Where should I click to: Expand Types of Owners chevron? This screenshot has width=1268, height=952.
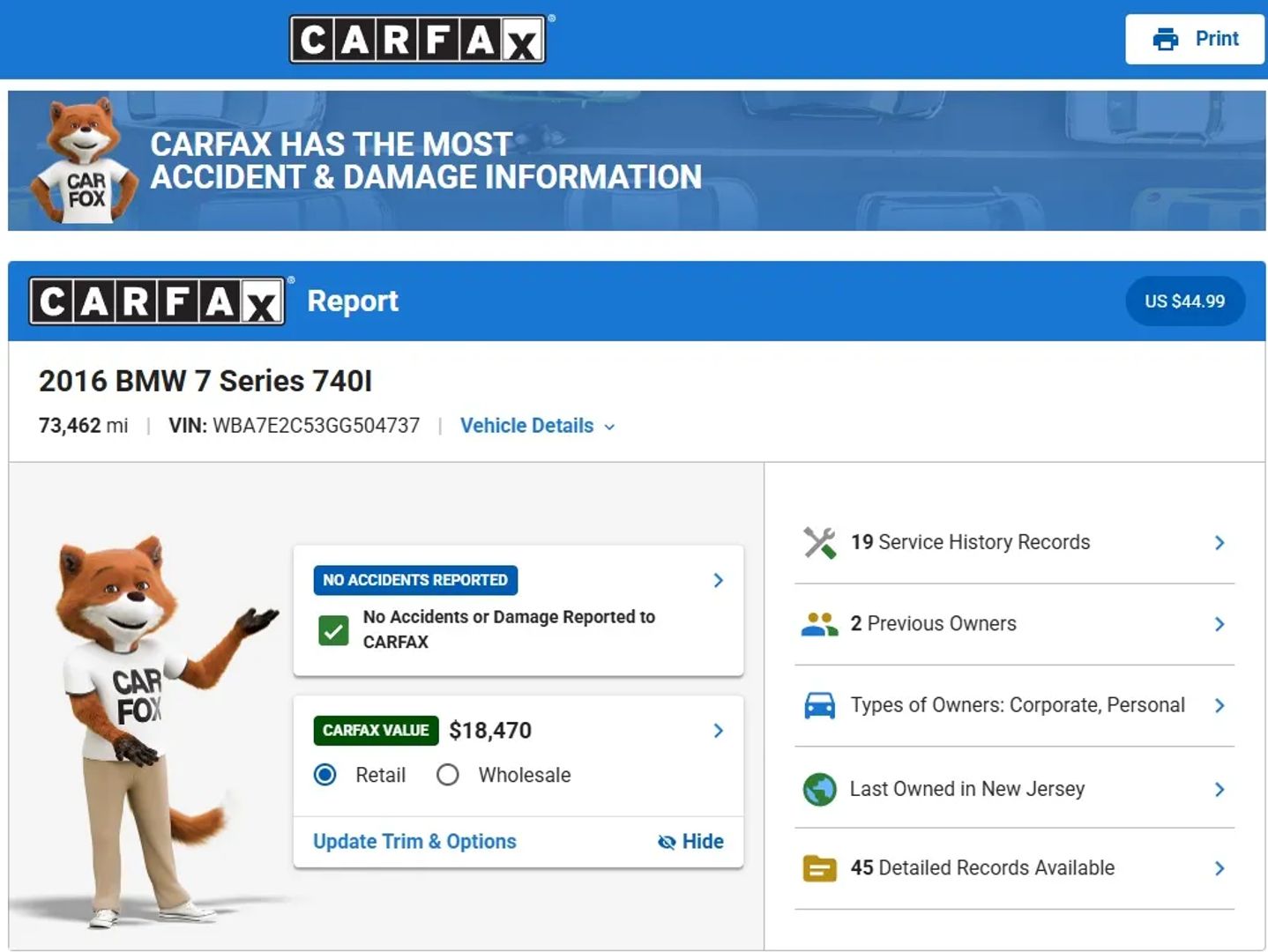(x=1220, y=705)
